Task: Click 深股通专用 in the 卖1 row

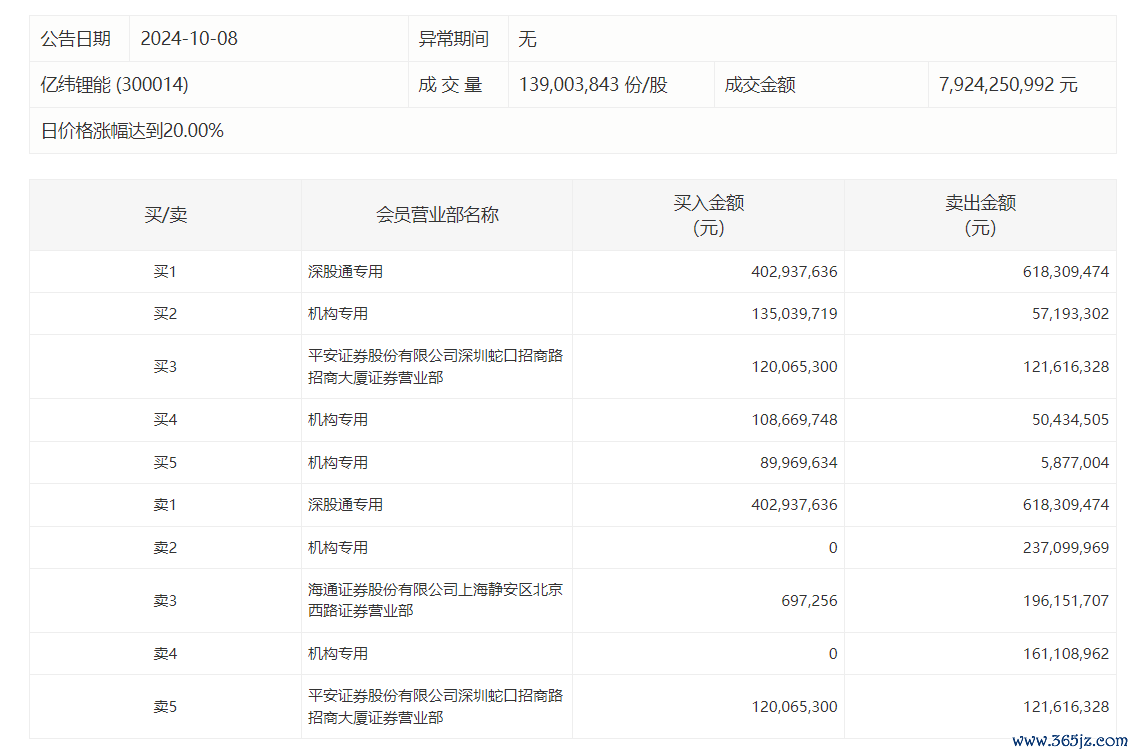Action: tap(345, 505)
